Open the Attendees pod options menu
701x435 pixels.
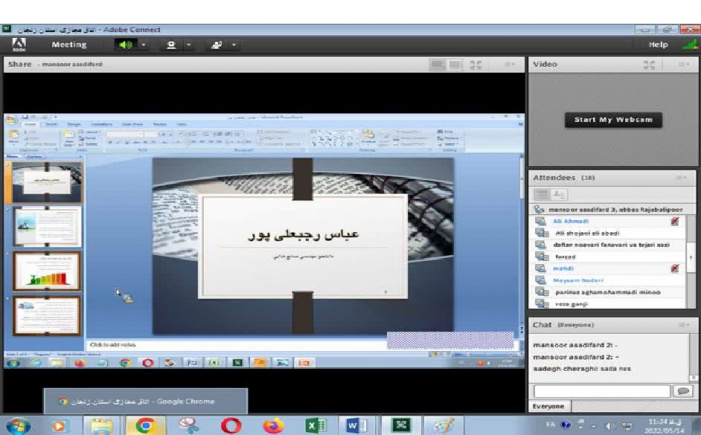click(x=682, y=178)
